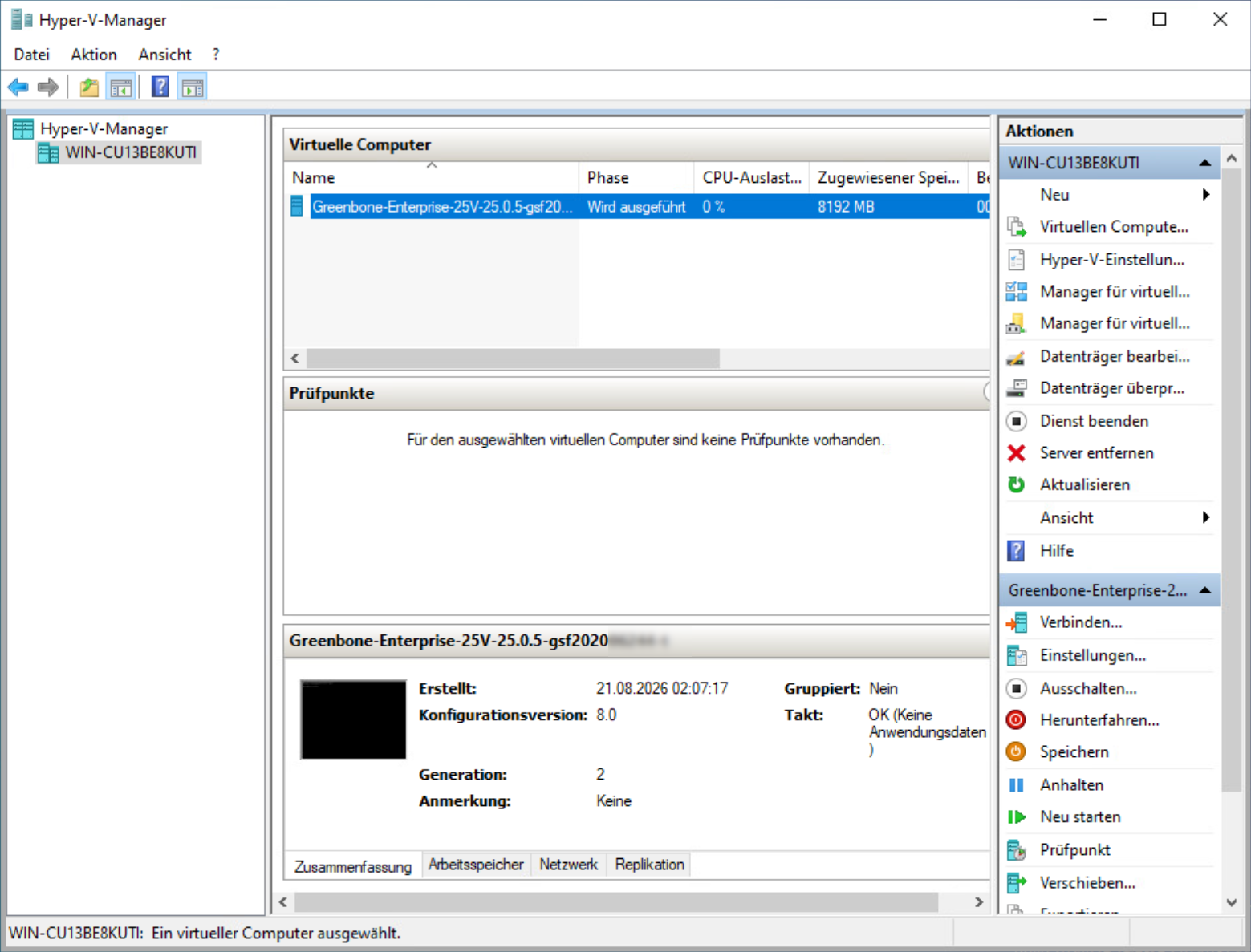Image resolution: width=1251 pixels, height=952 pixels.
Task: Click the Dienst beenden action text
Action: pyautogui.click(x=1094, y=421)
